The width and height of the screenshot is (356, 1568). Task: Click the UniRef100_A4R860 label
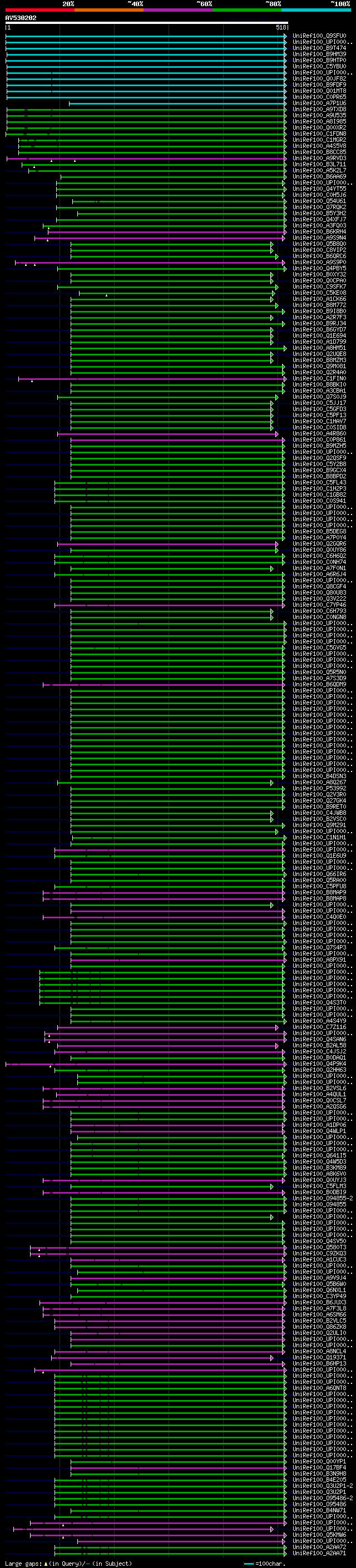coord(319,433)
